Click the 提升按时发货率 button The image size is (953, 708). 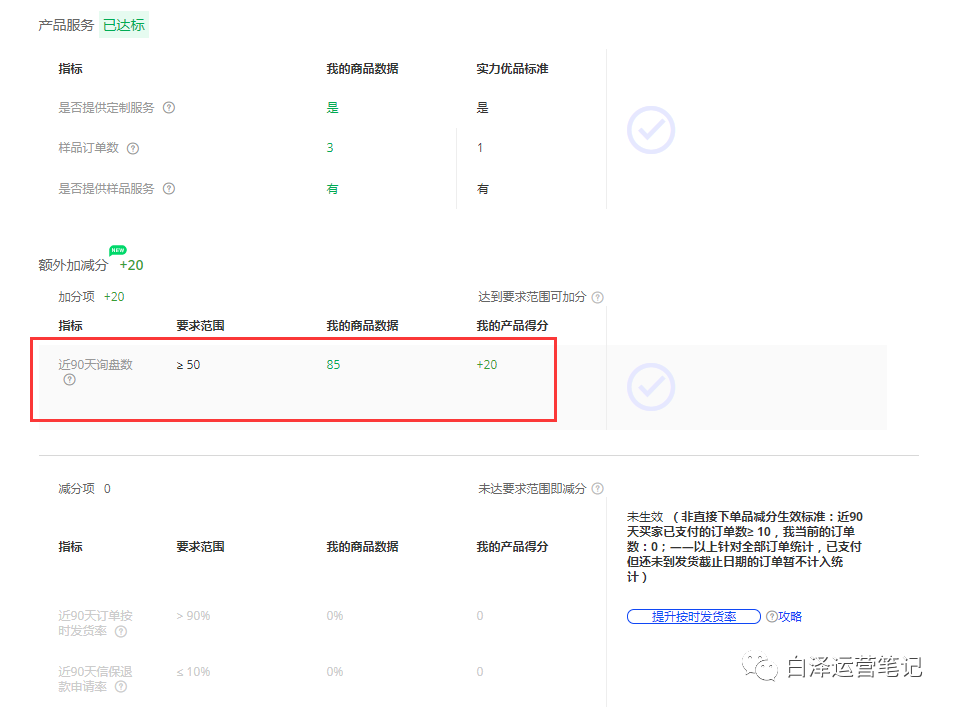tap(694, 616)
